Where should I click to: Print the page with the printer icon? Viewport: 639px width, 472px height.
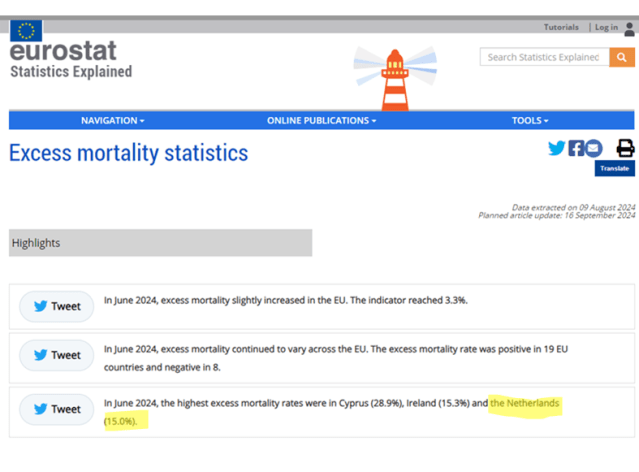[625, 148]
